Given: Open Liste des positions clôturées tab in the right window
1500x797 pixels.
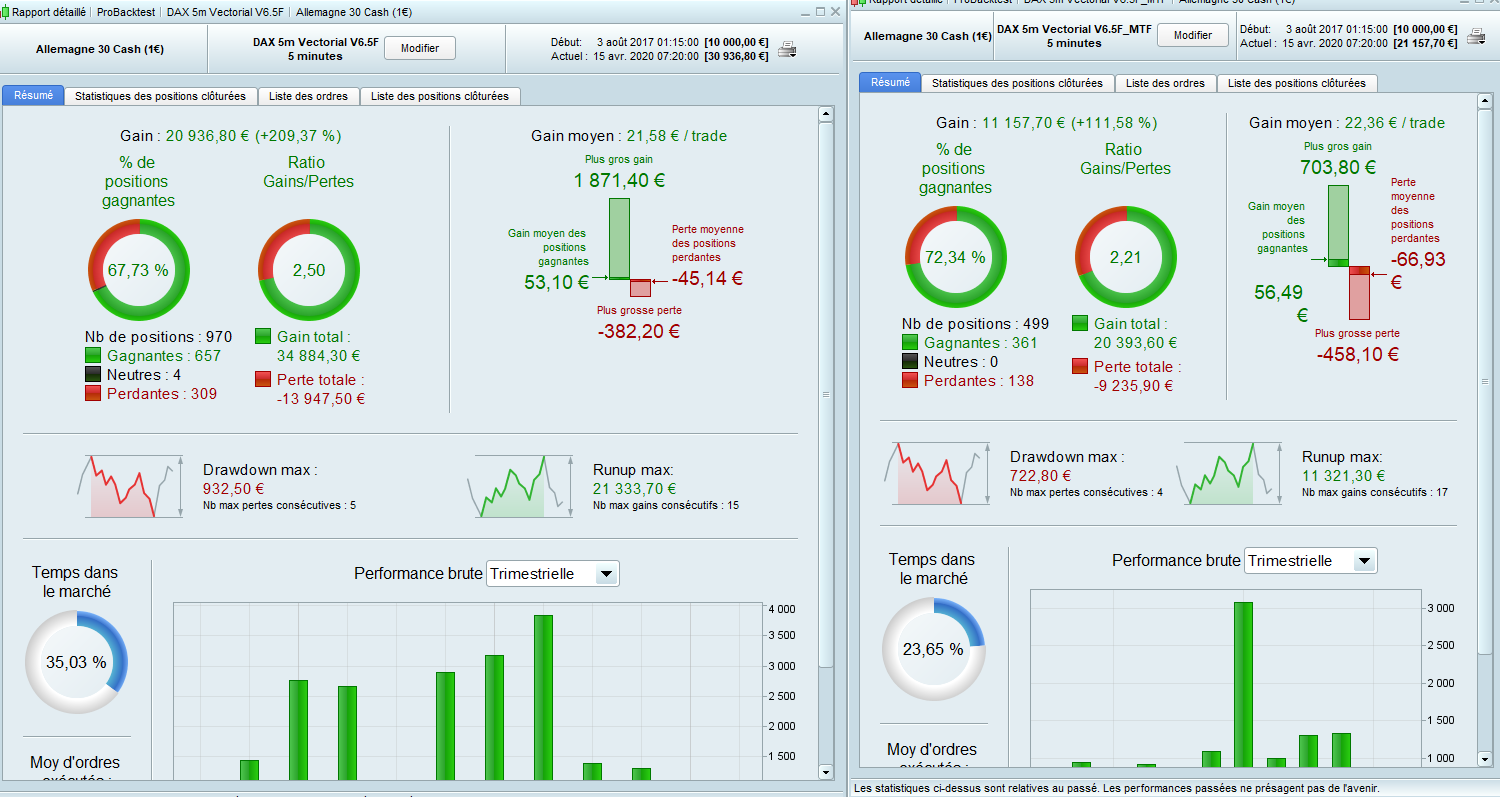Looking at the screenshot, I should pos(1297,83).
